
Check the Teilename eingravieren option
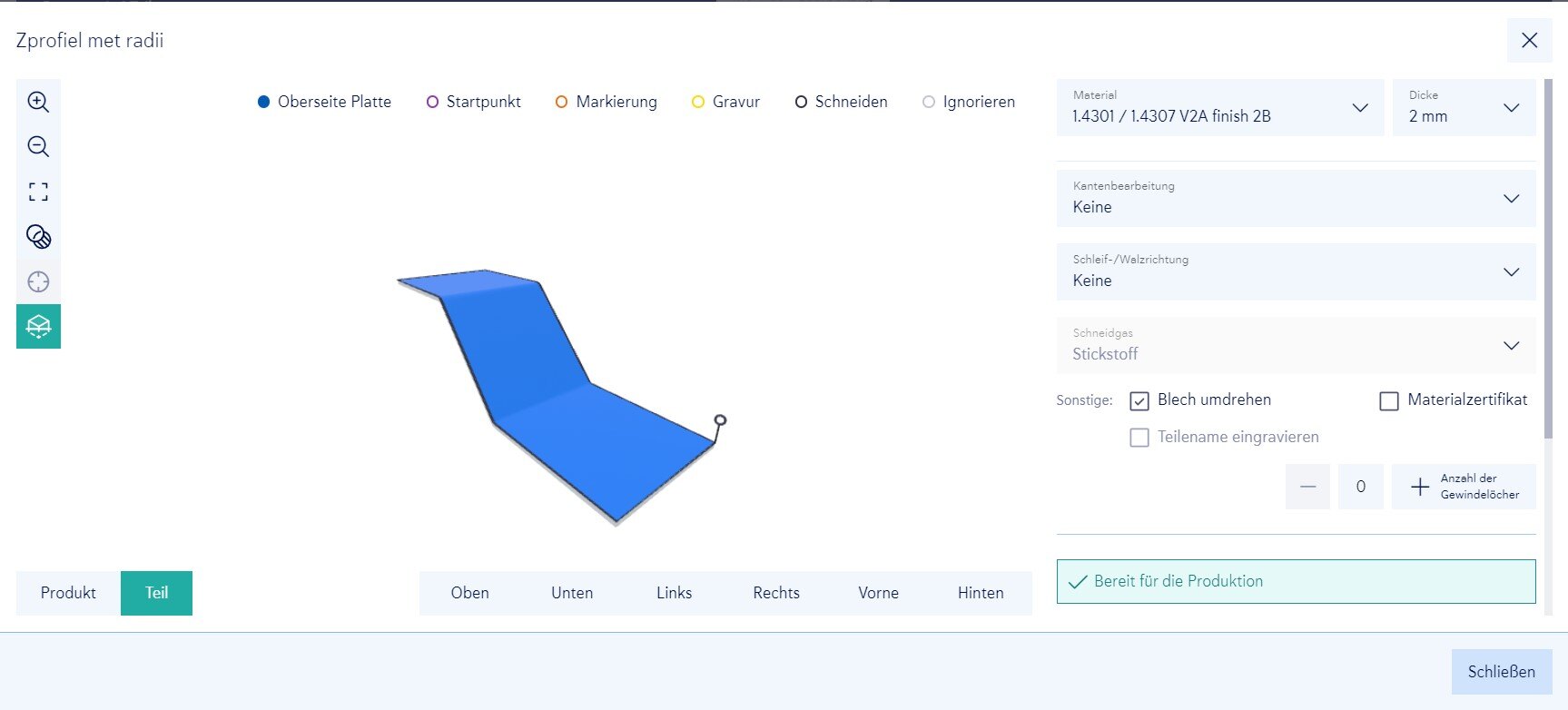(x=1139, y=438)
